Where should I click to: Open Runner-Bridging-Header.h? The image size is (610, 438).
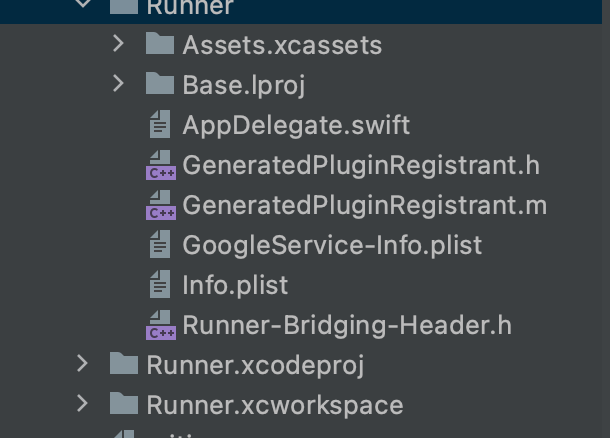coord(347,326)
